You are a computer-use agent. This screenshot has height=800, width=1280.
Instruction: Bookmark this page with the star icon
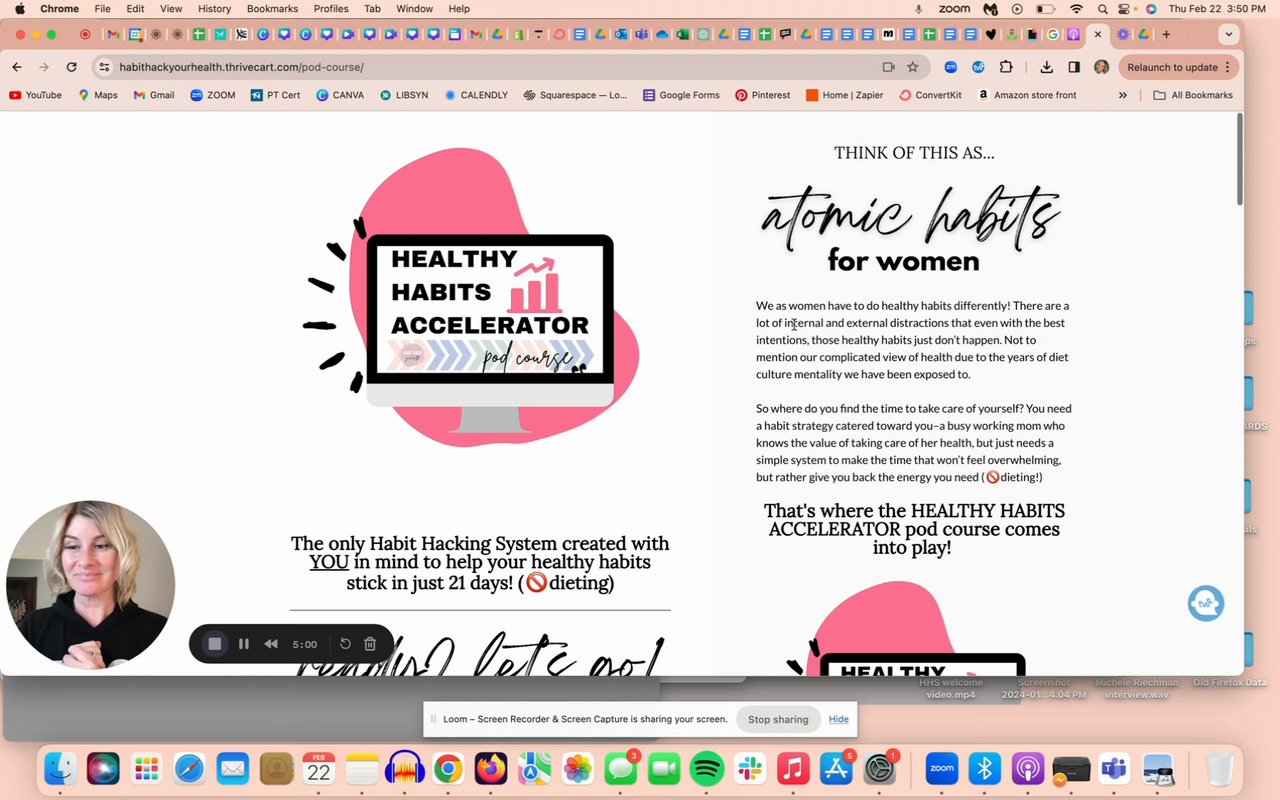pos(912,67)
